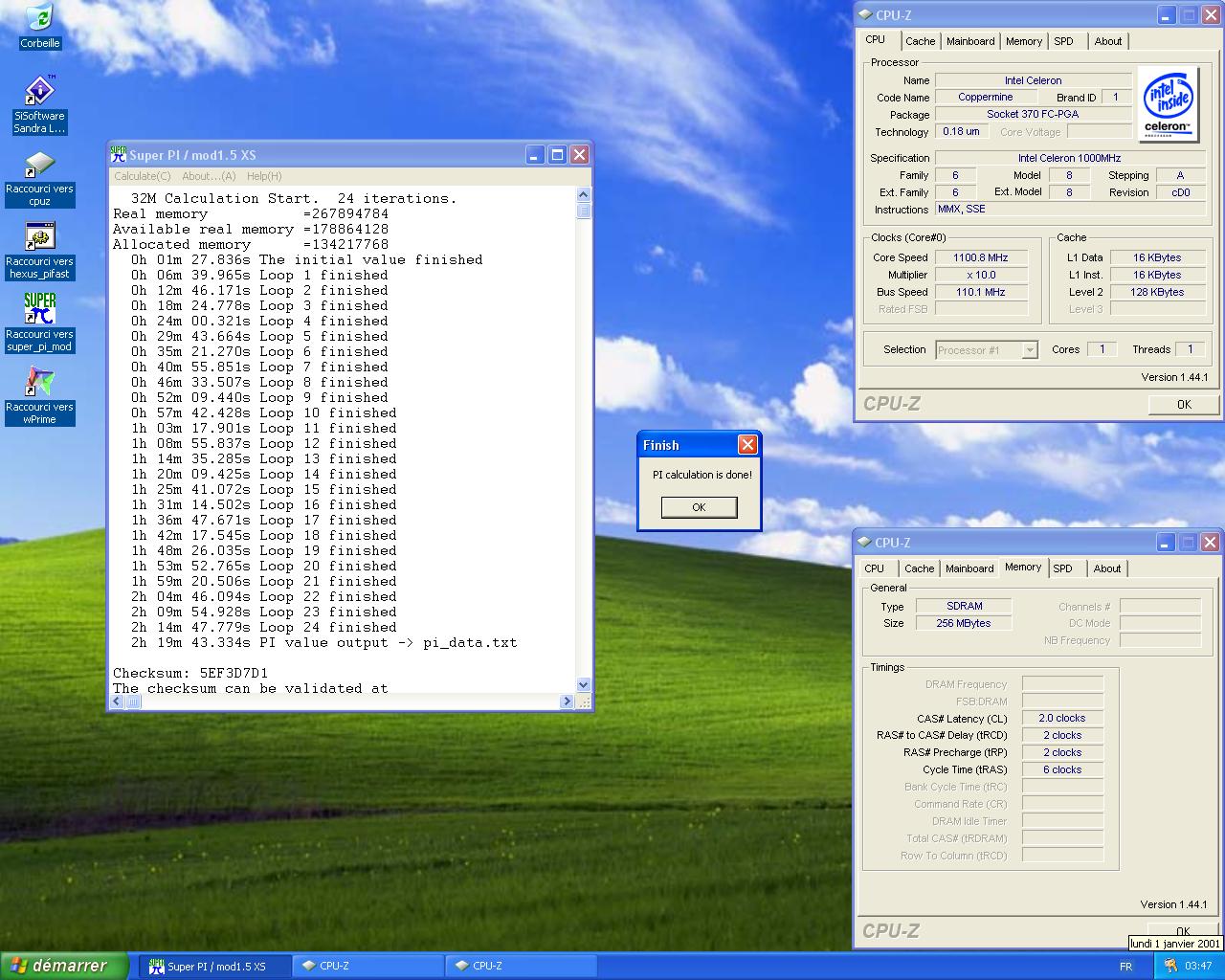
Task: Click OK in the Finish dialog
Action: coord(699,507)
